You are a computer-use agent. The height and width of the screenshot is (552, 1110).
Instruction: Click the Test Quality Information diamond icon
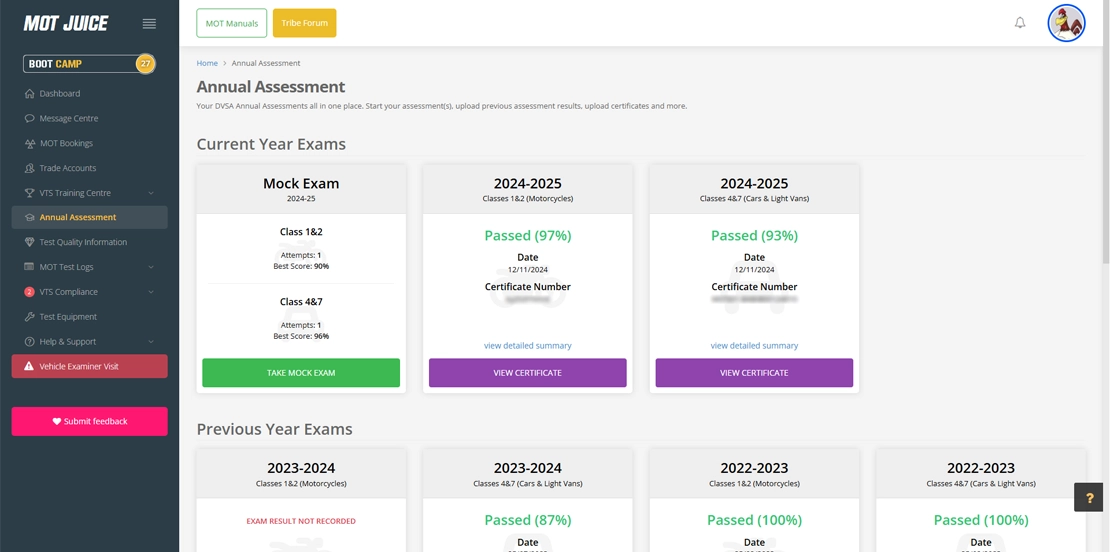coord(29,242)
